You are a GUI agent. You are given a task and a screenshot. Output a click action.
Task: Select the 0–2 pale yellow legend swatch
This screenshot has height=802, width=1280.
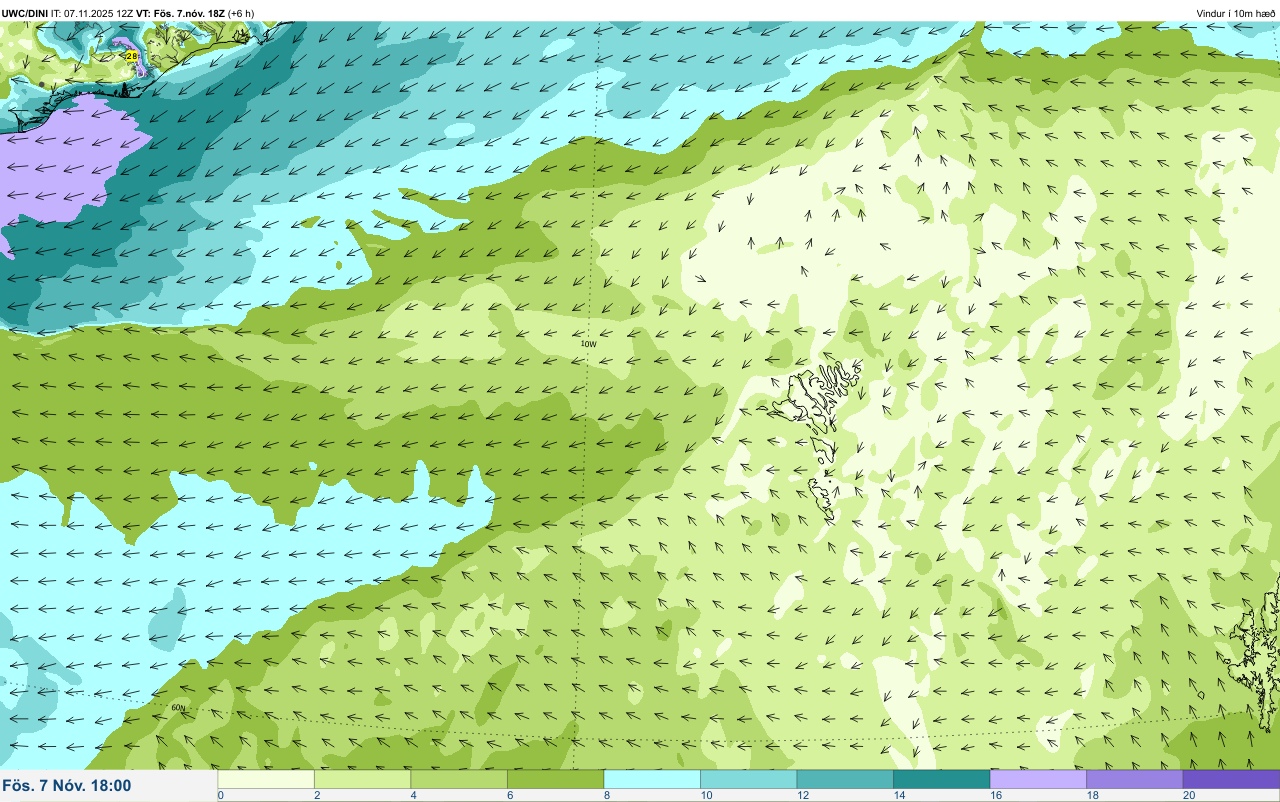tap(266, 779)
